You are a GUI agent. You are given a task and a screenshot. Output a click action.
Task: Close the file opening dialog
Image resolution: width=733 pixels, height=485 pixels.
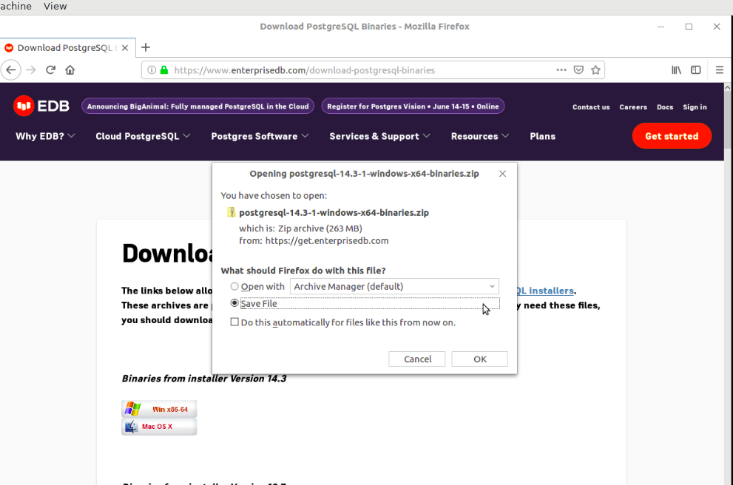click(x=503, y=174)
